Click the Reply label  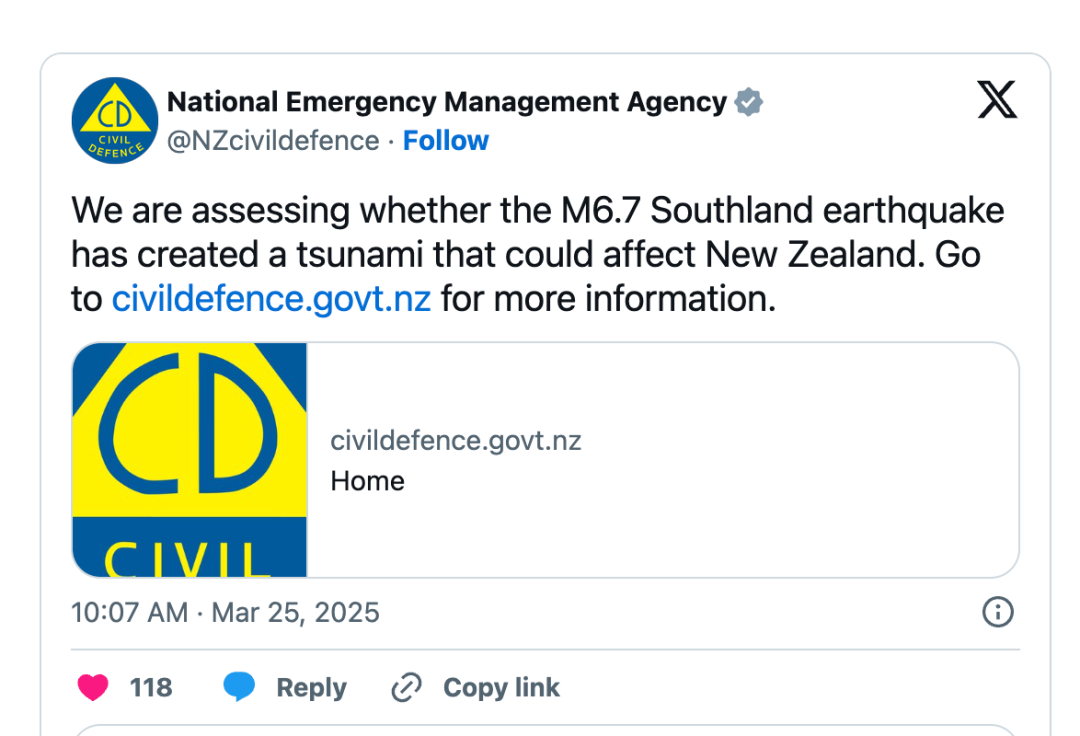coord(311,688)
